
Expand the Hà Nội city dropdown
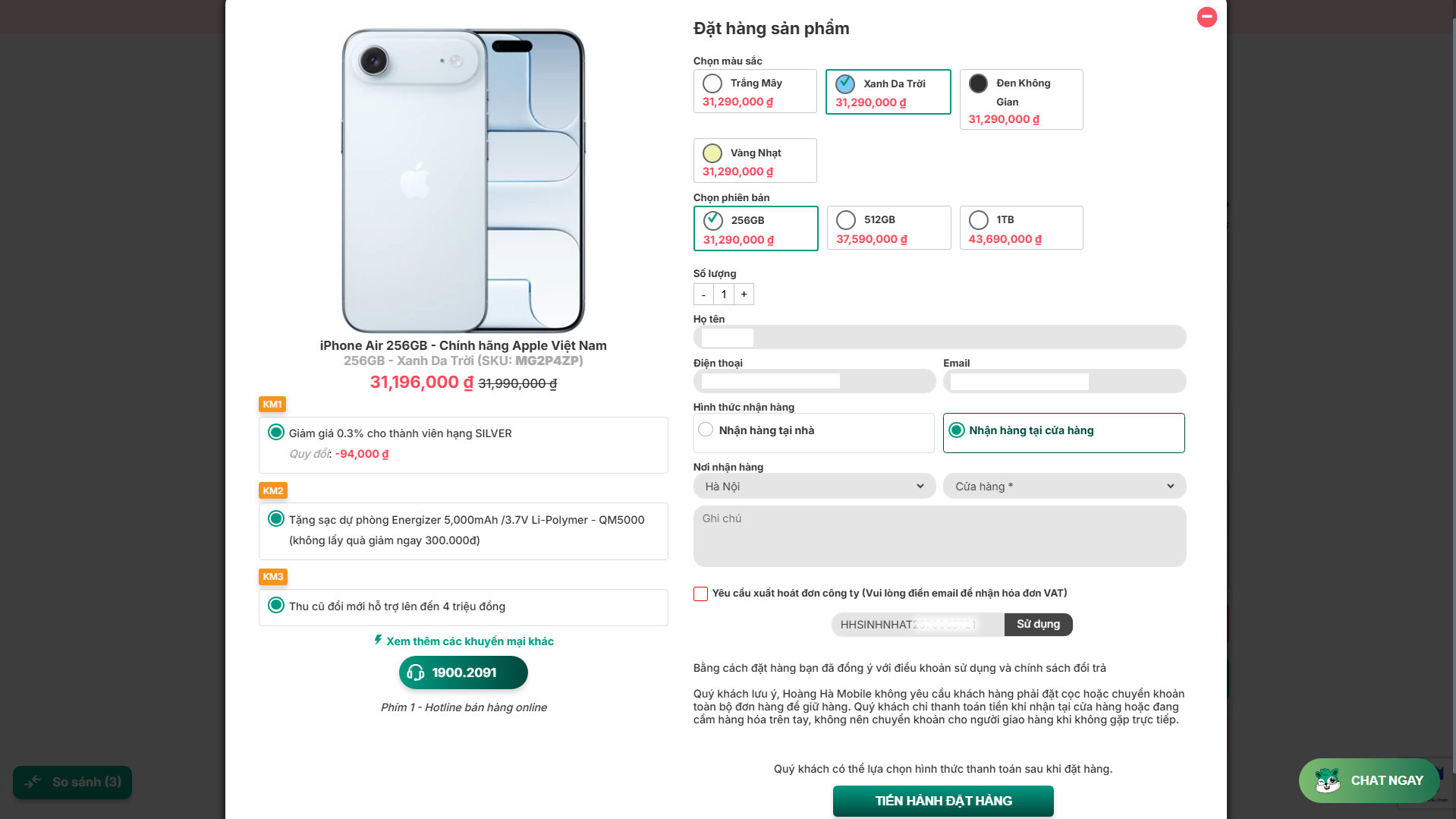pyautogui.click(x=814, y=487)
